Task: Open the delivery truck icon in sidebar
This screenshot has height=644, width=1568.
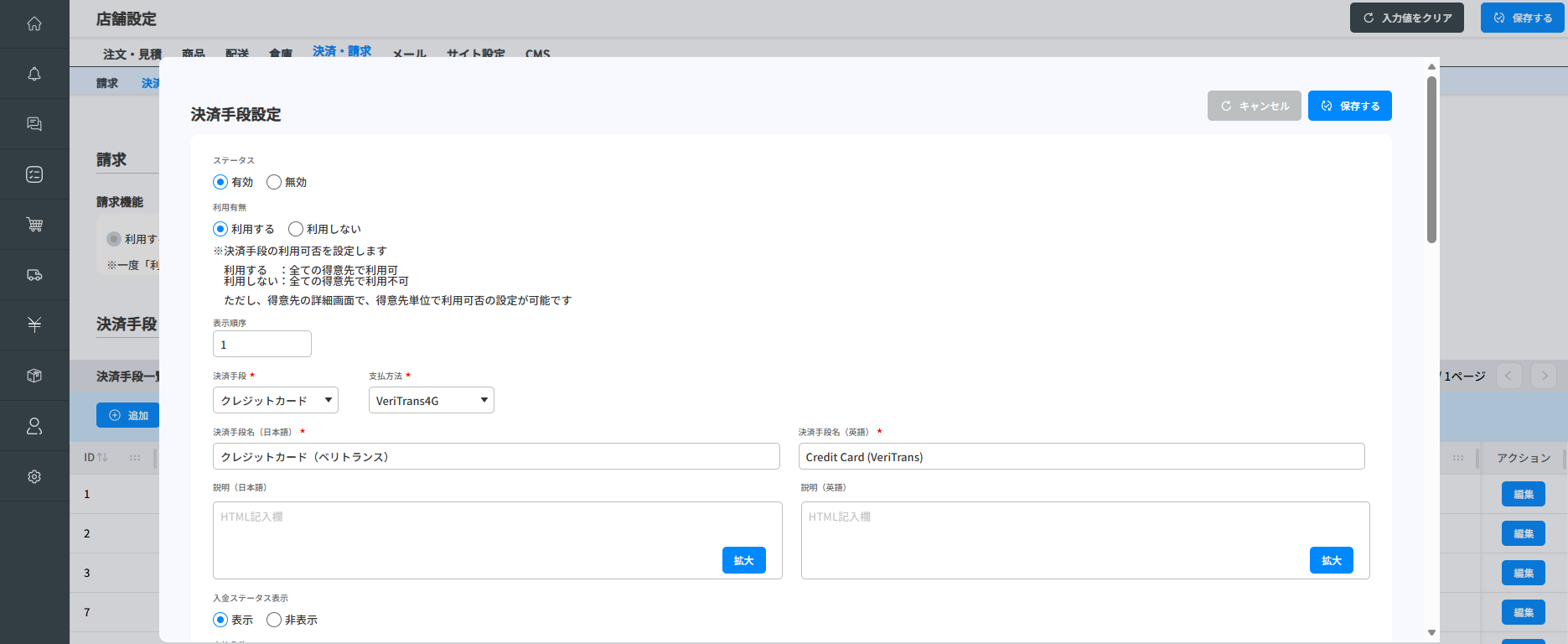Action: (x=34, y=275)
